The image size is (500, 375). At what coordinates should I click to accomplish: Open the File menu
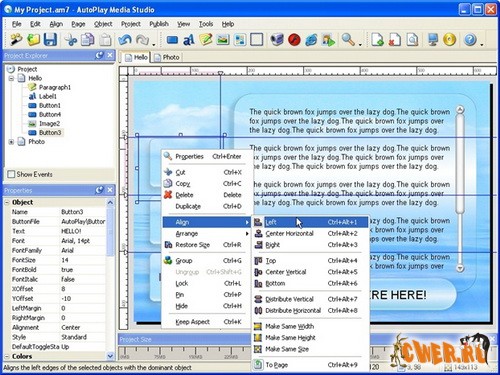[x=16, y=24]
